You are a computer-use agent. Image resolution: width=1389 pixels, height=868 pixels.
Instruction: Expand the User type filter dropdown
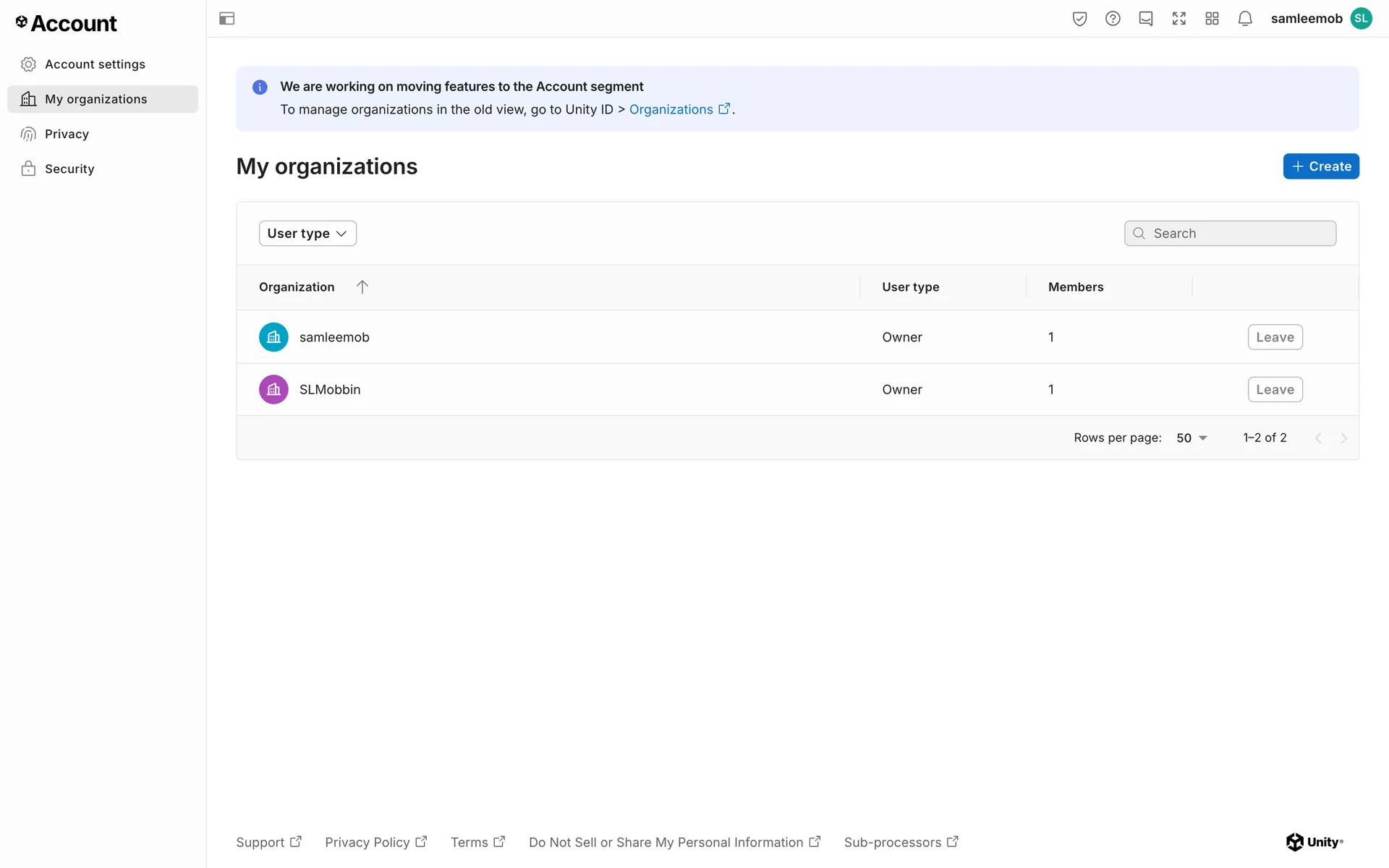tap(307, 234)
